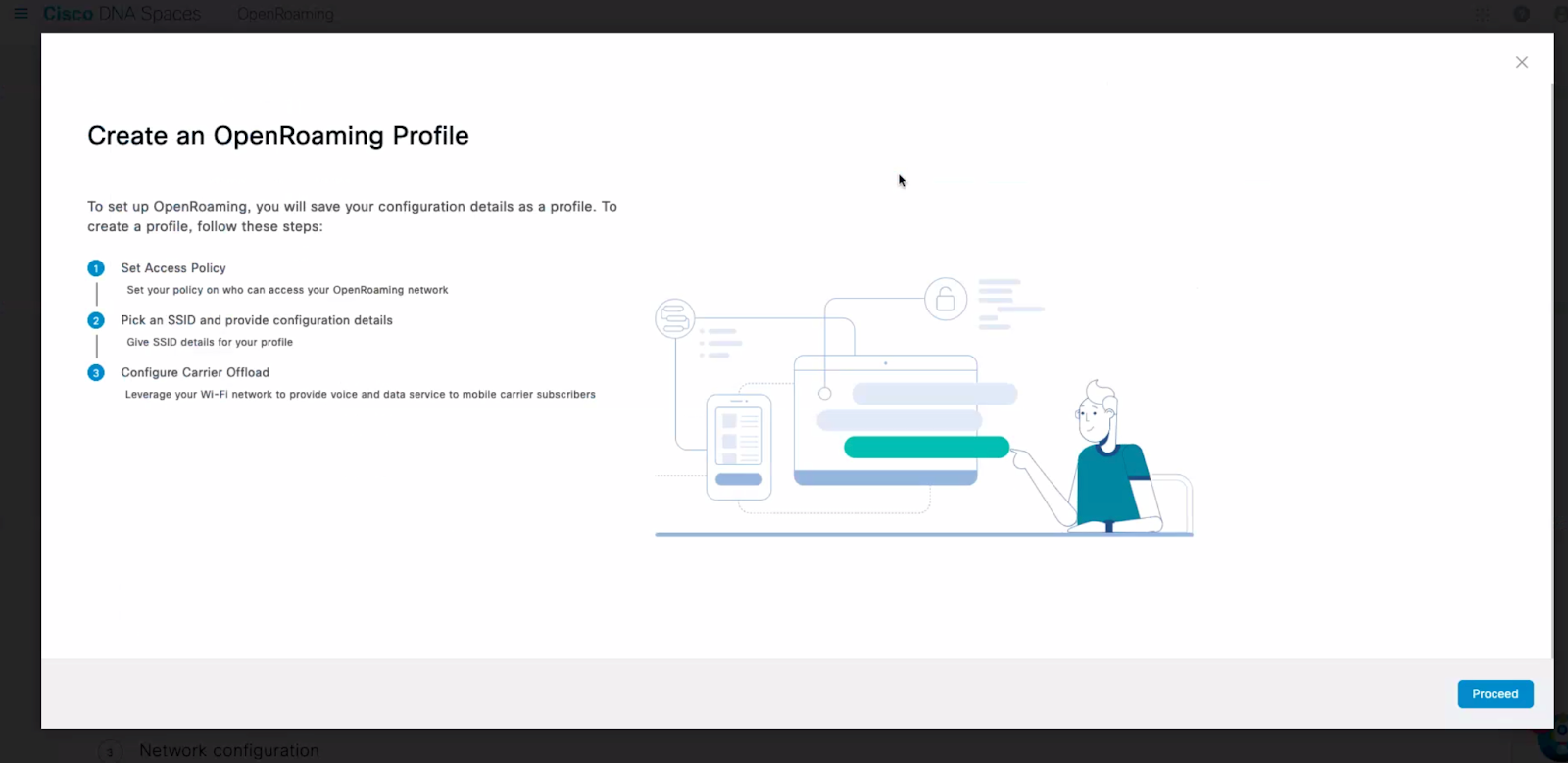Open the apps grid icon in top bar
The height and width of the screenshot is (763, 1568).
coord(1482,14)
